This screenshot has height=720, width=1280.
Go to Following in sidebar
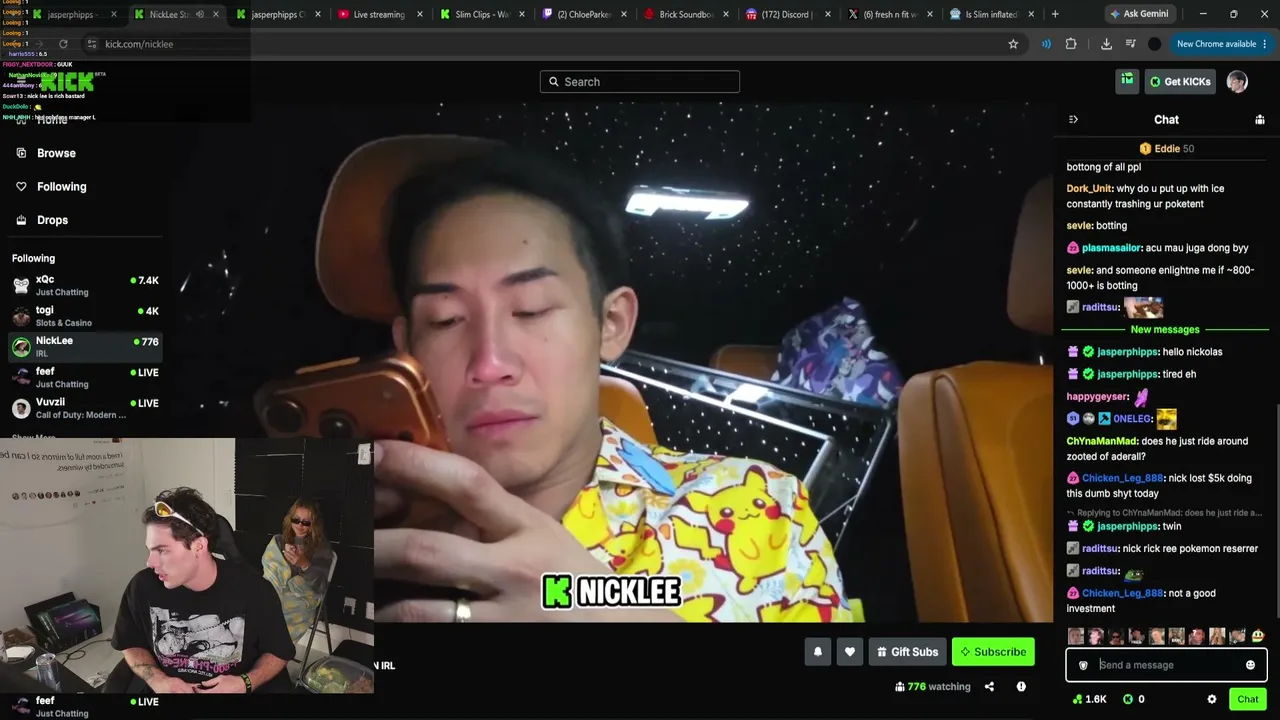click(x=62, y=187)
